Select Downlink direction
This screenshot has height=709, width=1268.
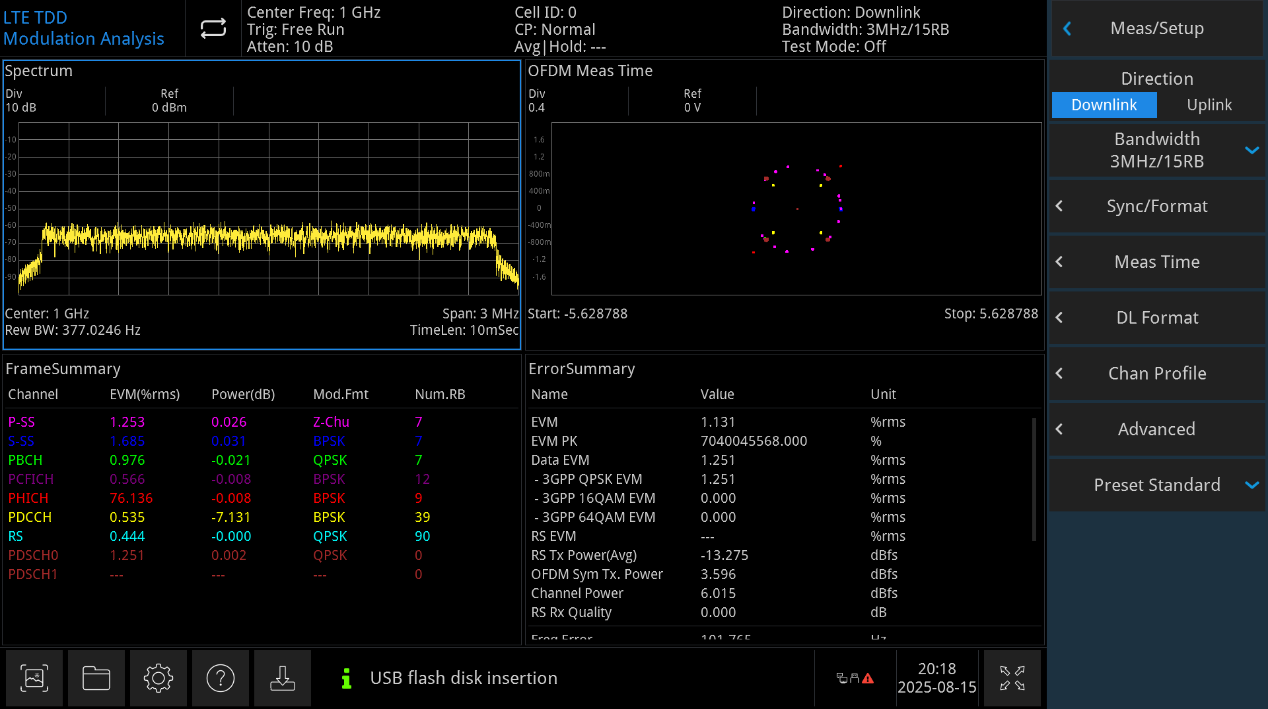point(1104,104)
